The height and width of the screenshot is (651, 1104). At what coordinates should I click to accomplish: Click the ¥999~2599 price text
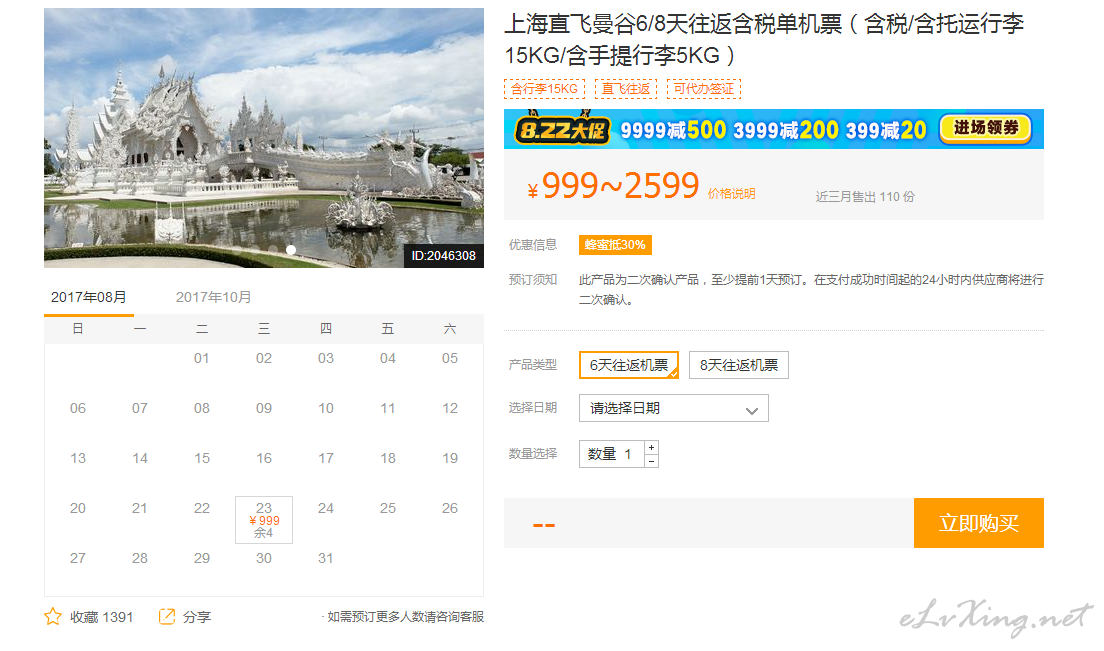pyautogui.click(x=613, y=186)
